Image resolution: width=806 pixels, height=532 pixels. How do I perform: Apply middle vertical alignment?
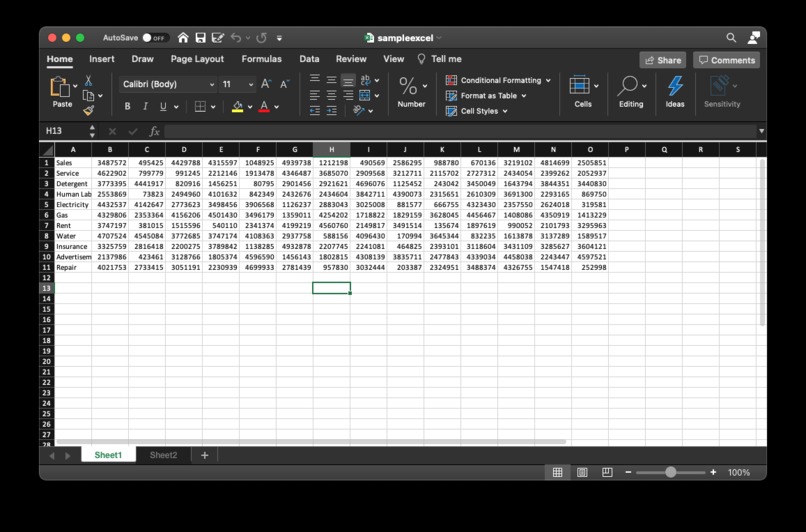pos(332,80)
